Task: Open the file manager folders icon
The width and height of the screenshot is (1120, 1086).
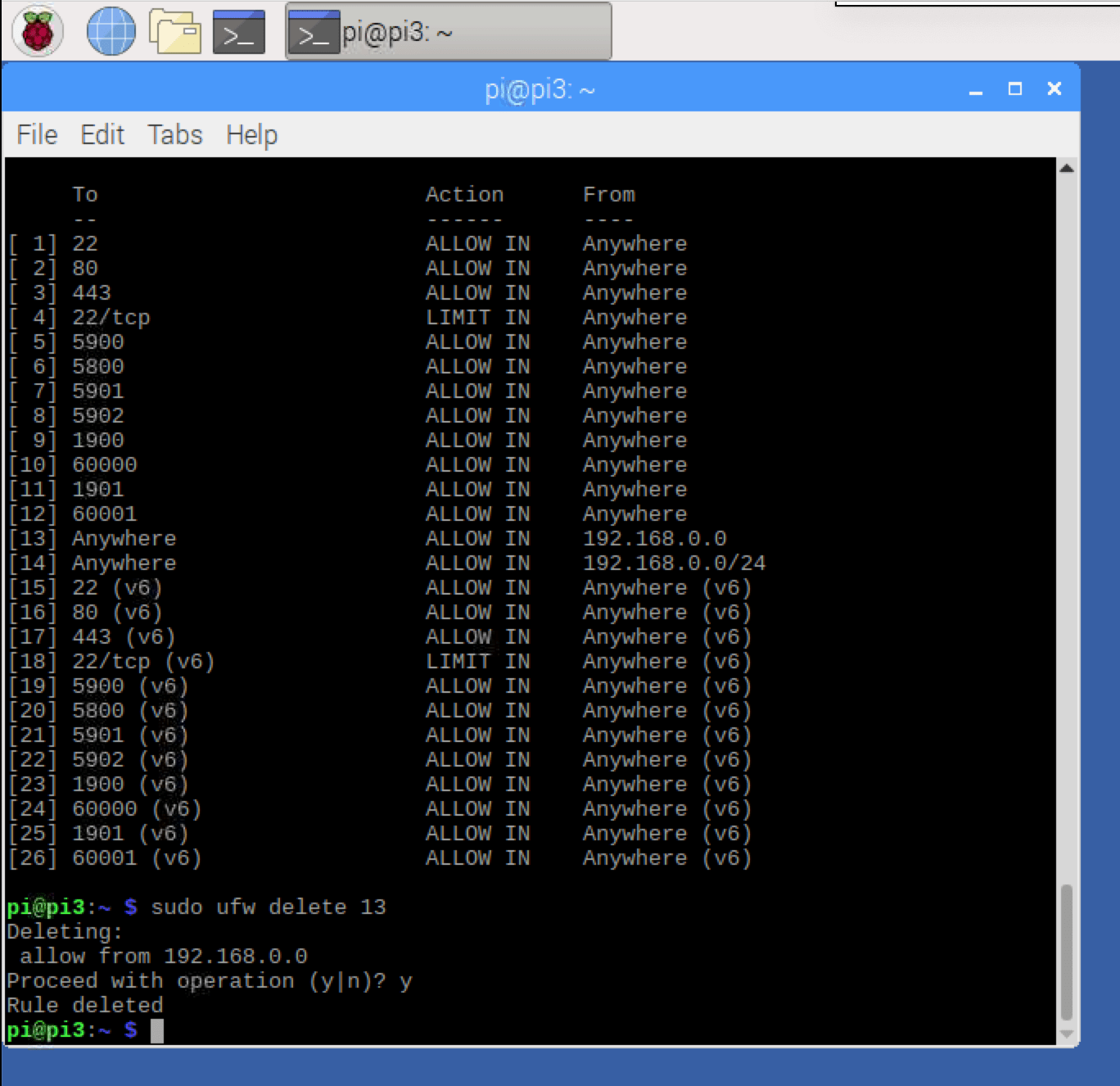Action: click(175, 32)
